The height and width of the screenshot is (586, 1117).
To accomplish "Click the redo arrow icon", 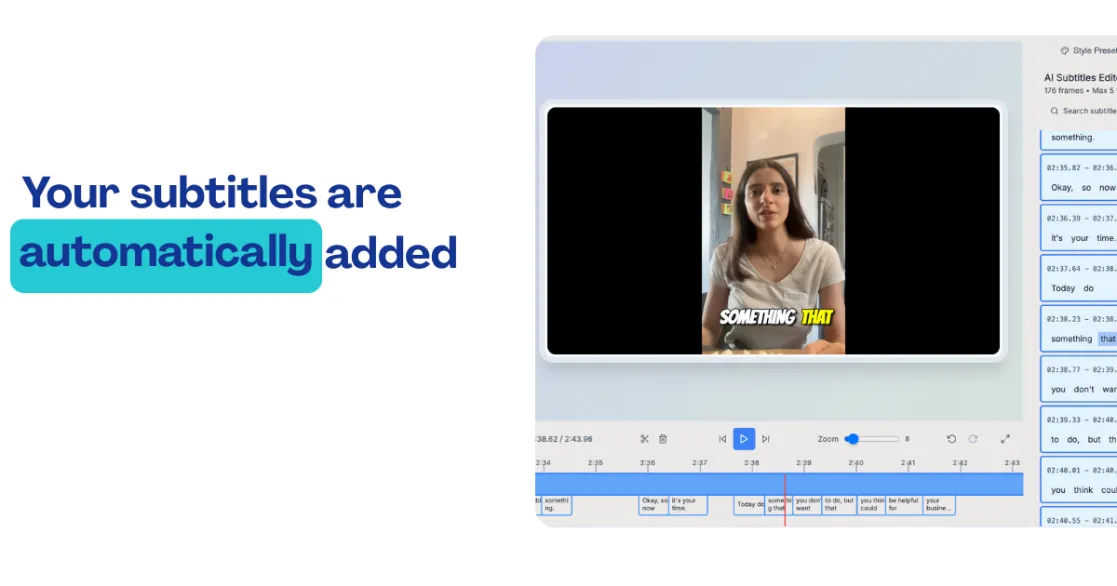I will 973,439.
